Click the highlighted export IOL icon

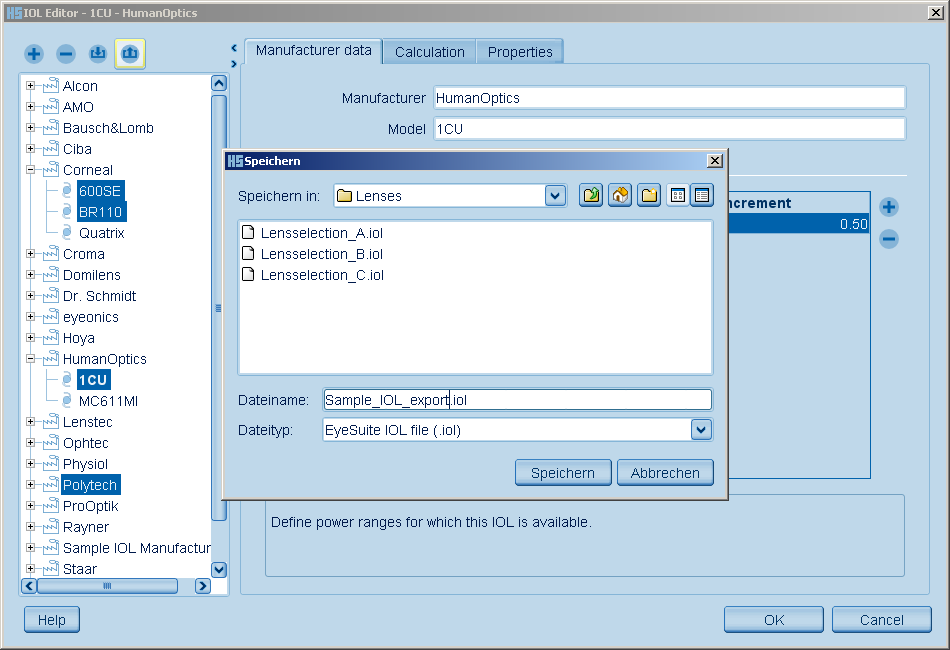point(130,54)
